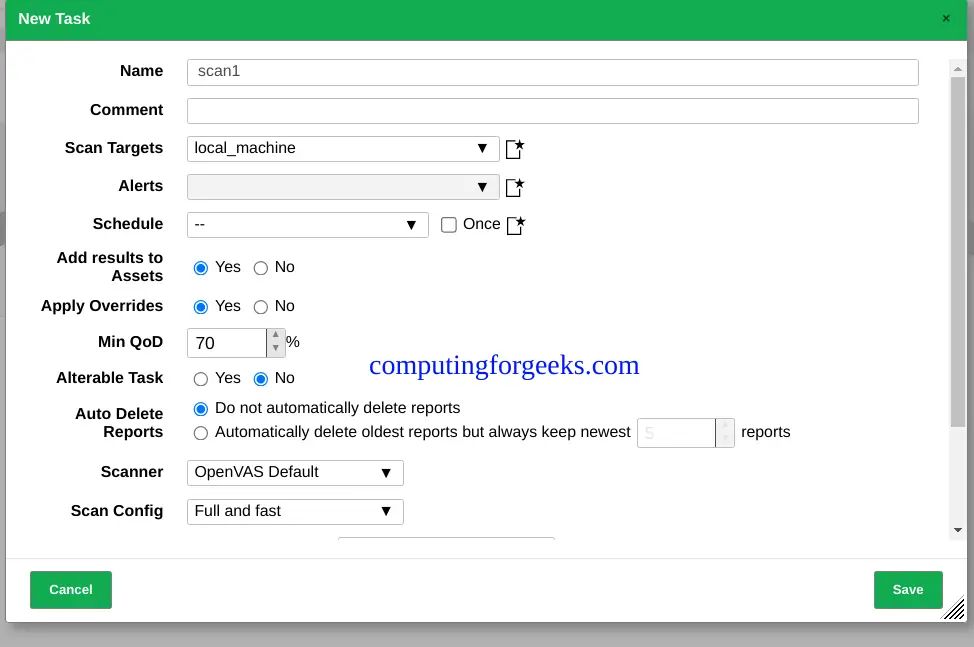Screen dimensions: 974x647
Task: Select No for Add results to Assets
Action: 261,268
